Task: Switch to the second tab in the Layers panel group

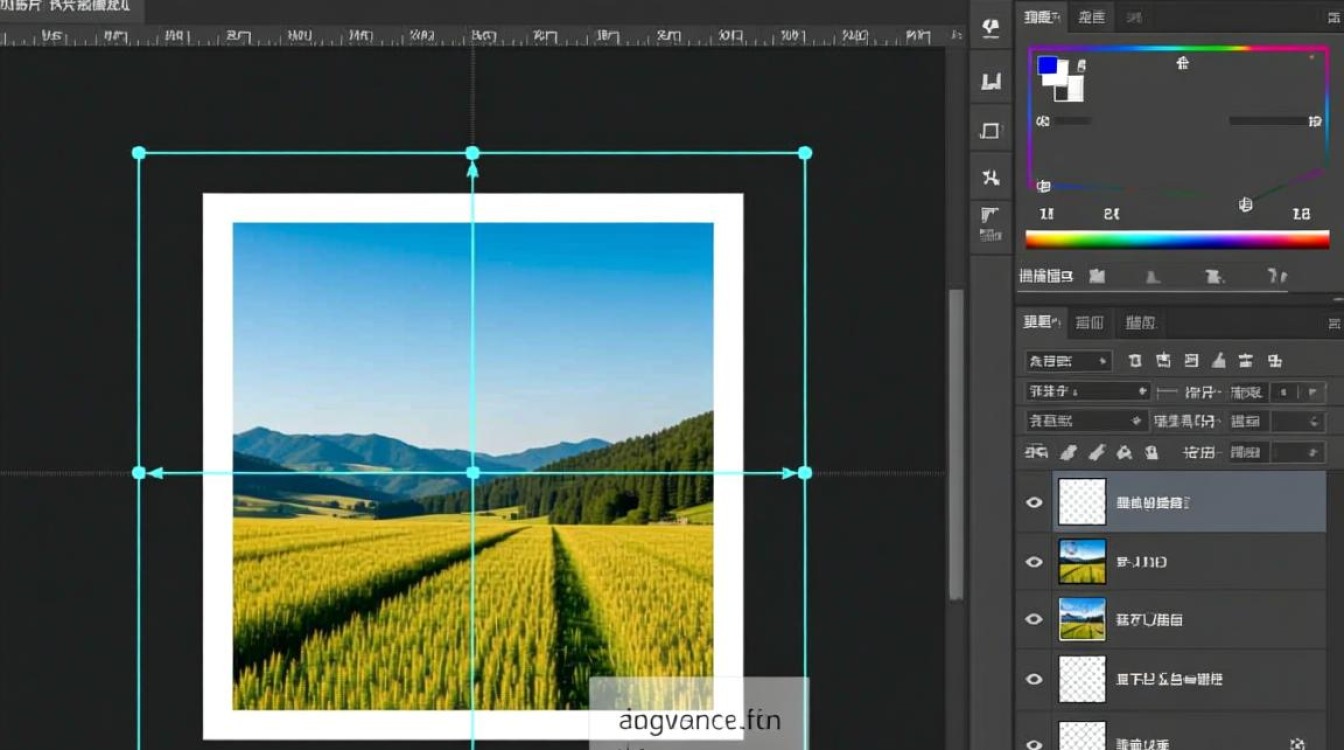Action: point(1089,322)
